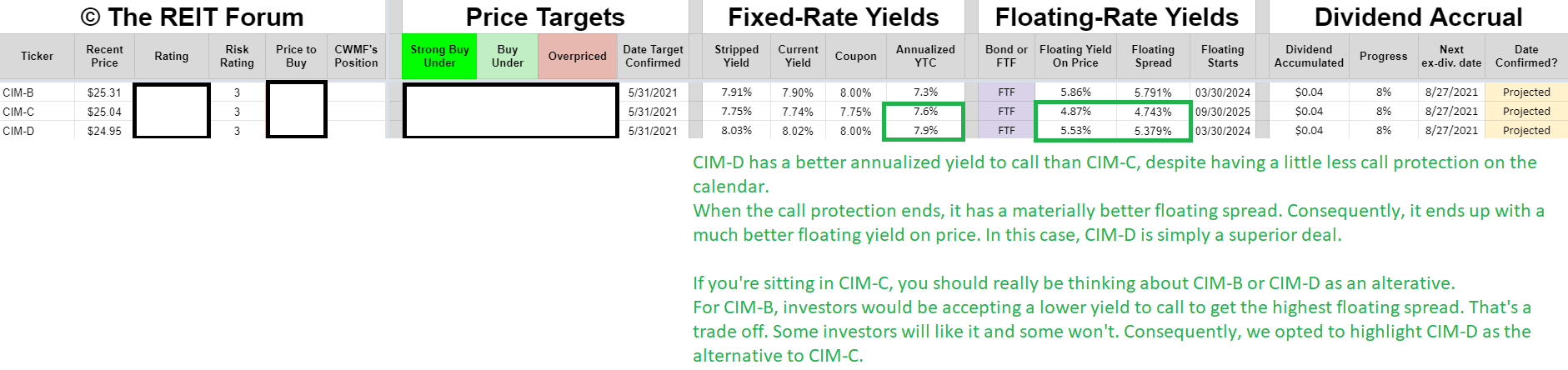Select the CIM-C ticker cell
Screen dimensions: 1568x370
click(x=37, y=112)
